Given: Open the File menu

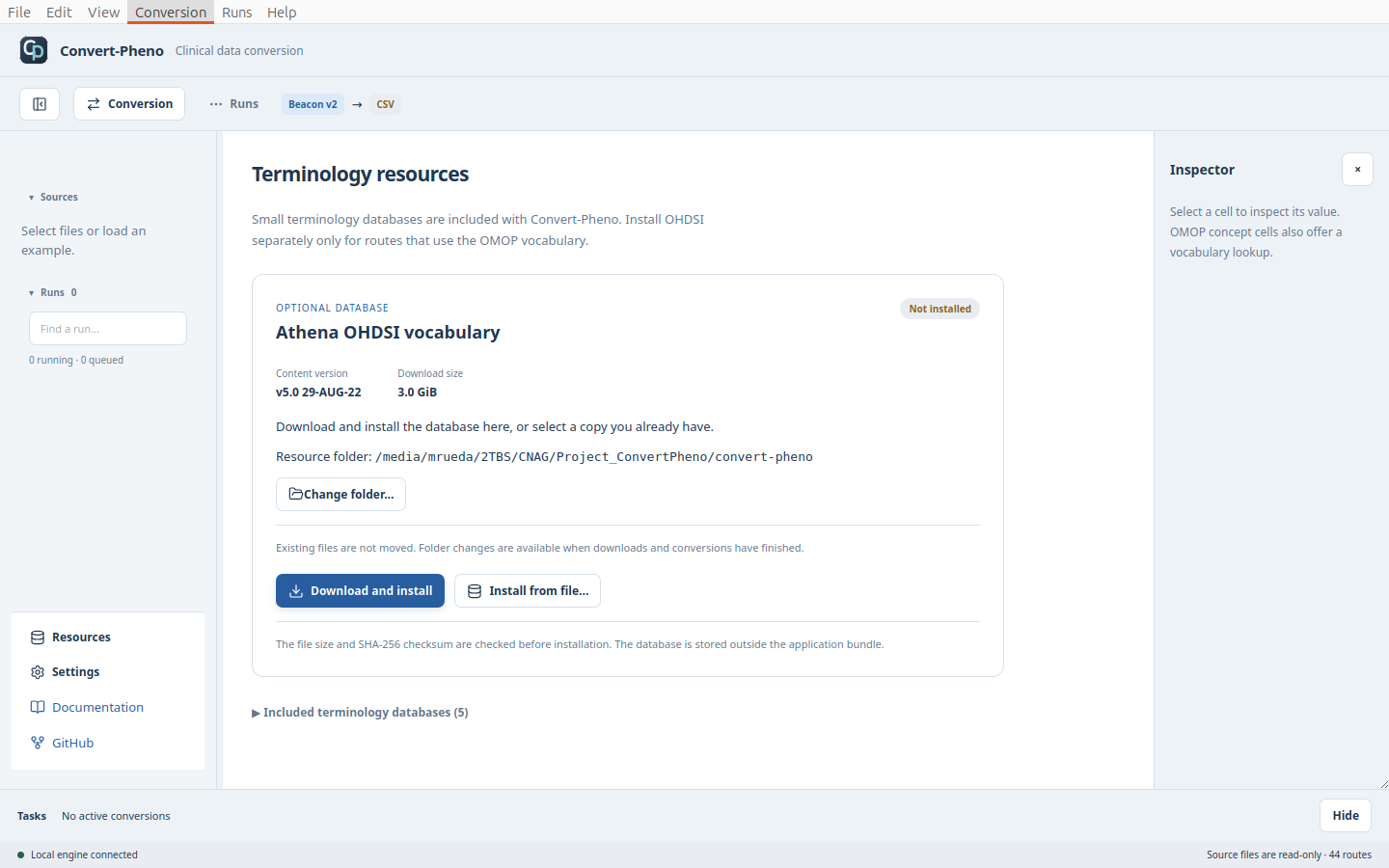Looking at the screenshot, I should point(19,12).
